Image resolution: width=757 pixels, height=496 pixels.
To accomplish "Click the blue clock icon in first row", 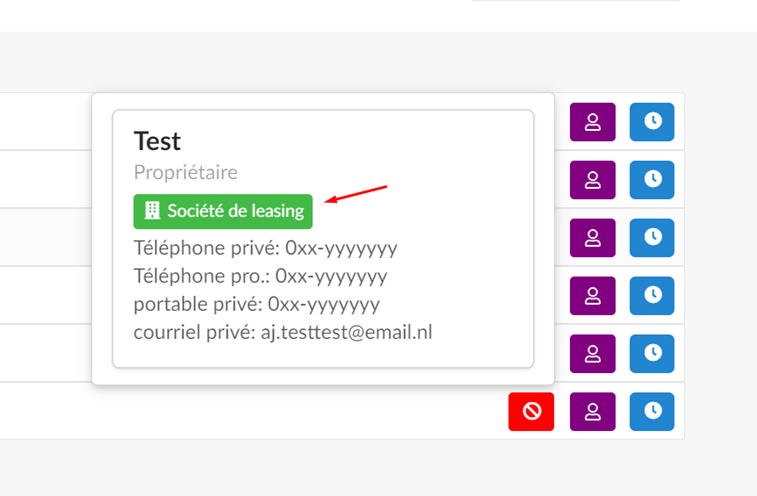I will point(652,122).
